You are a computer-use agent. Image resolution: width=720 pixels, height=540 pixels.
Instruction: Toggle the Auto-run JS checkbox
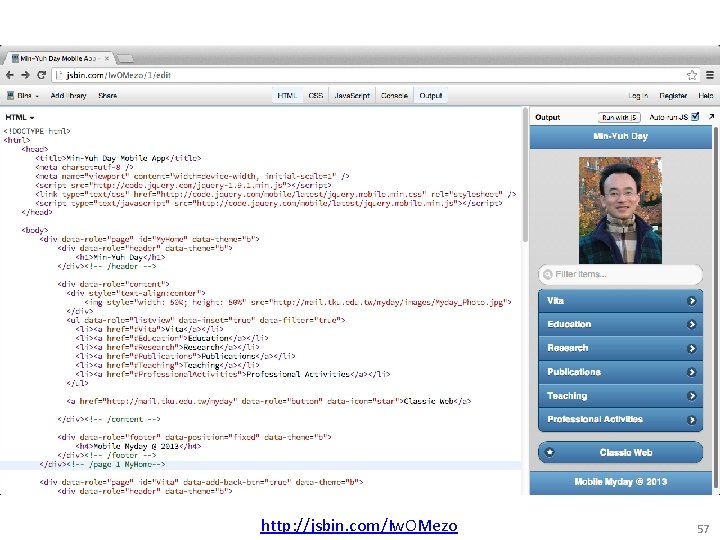(695, 117)
